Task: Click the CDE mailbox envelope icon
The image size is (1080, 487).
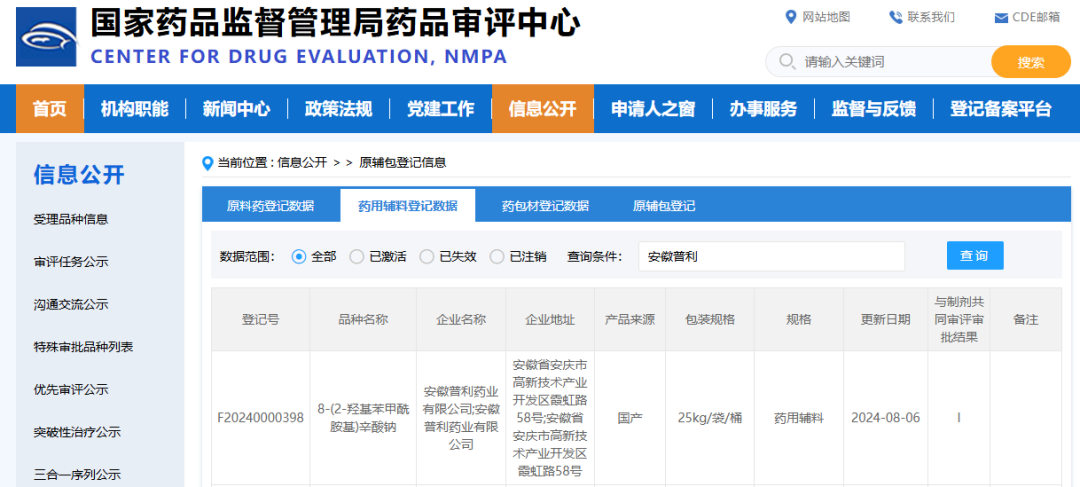Action: tap(1001, 18)
